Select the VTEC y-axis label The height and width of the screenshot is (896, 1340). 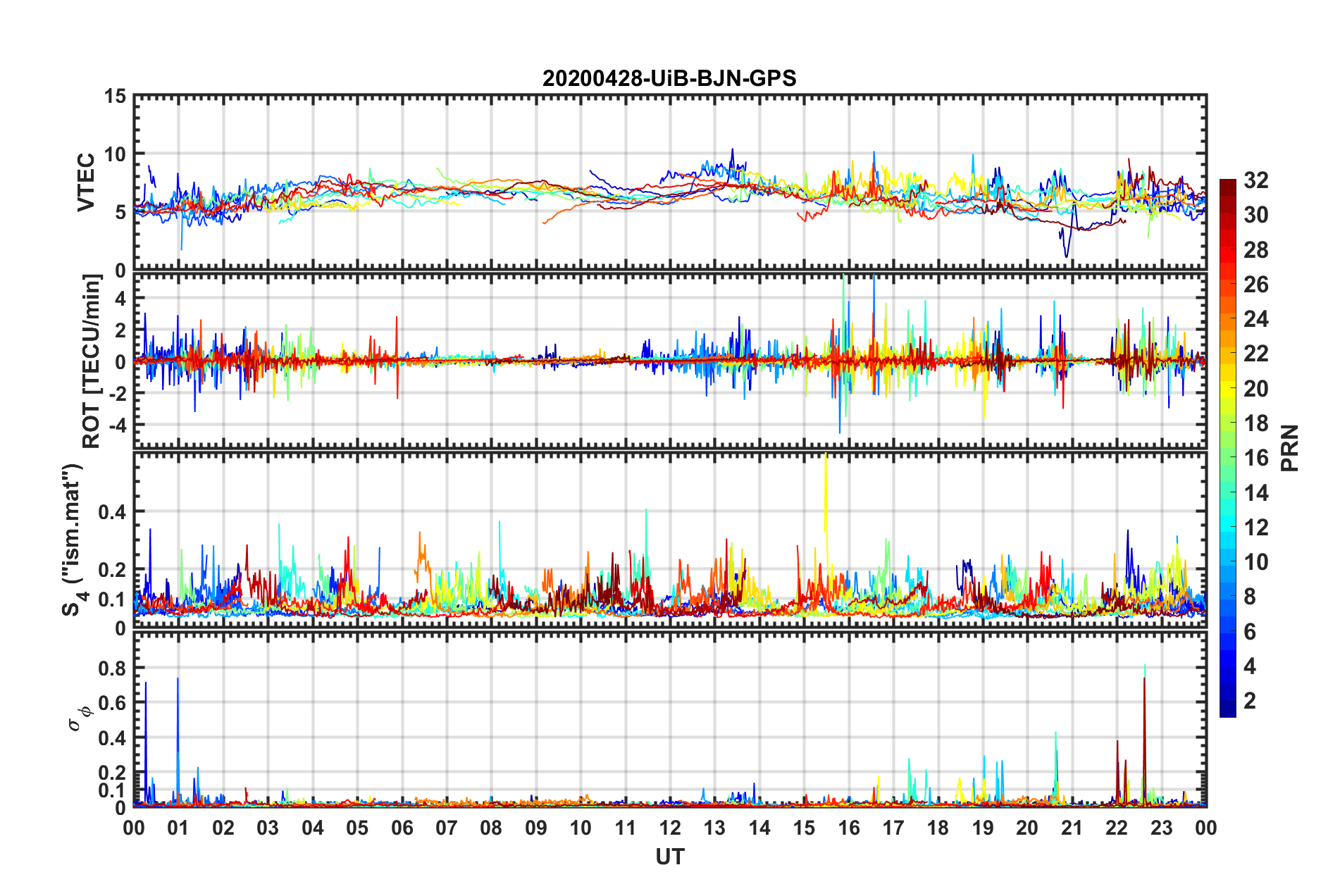tap(86, 182)
